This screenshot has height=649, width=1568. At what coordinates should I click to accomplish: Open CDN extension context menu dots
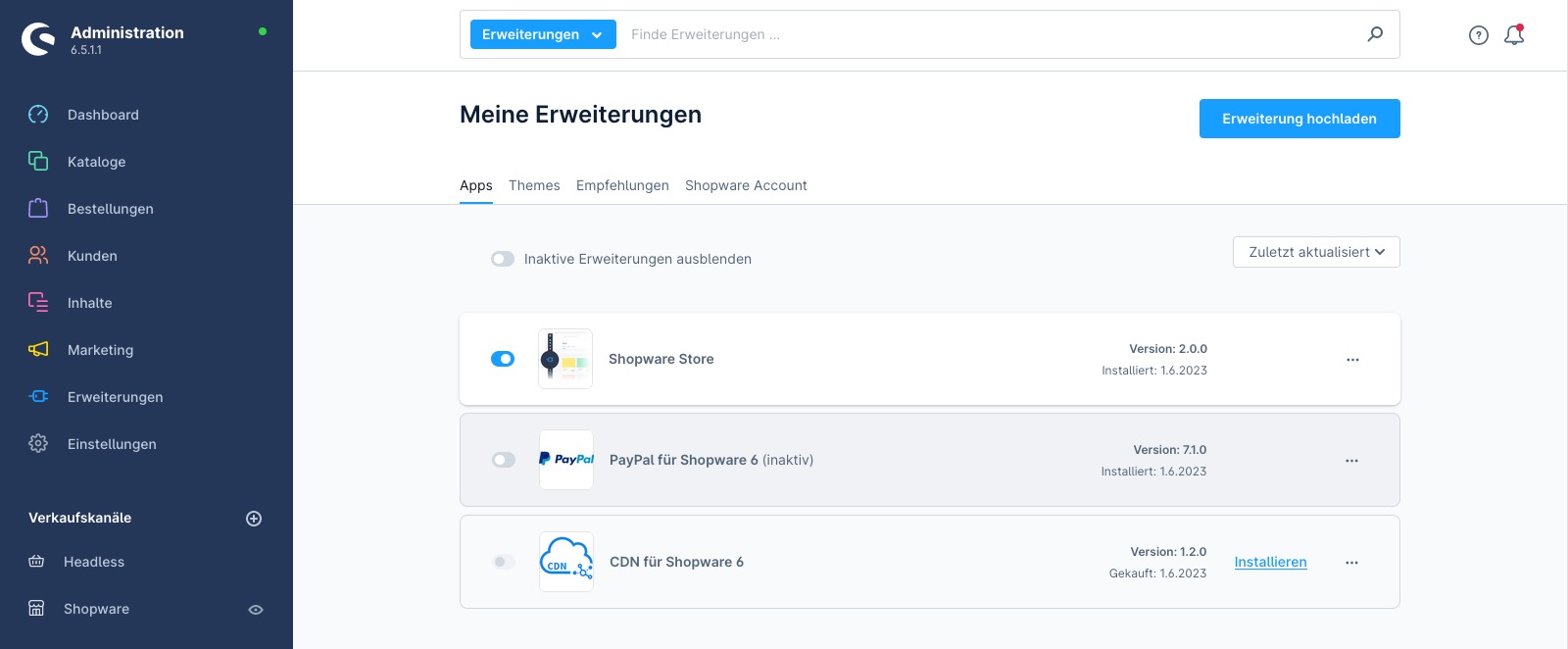pos(1351,563)
